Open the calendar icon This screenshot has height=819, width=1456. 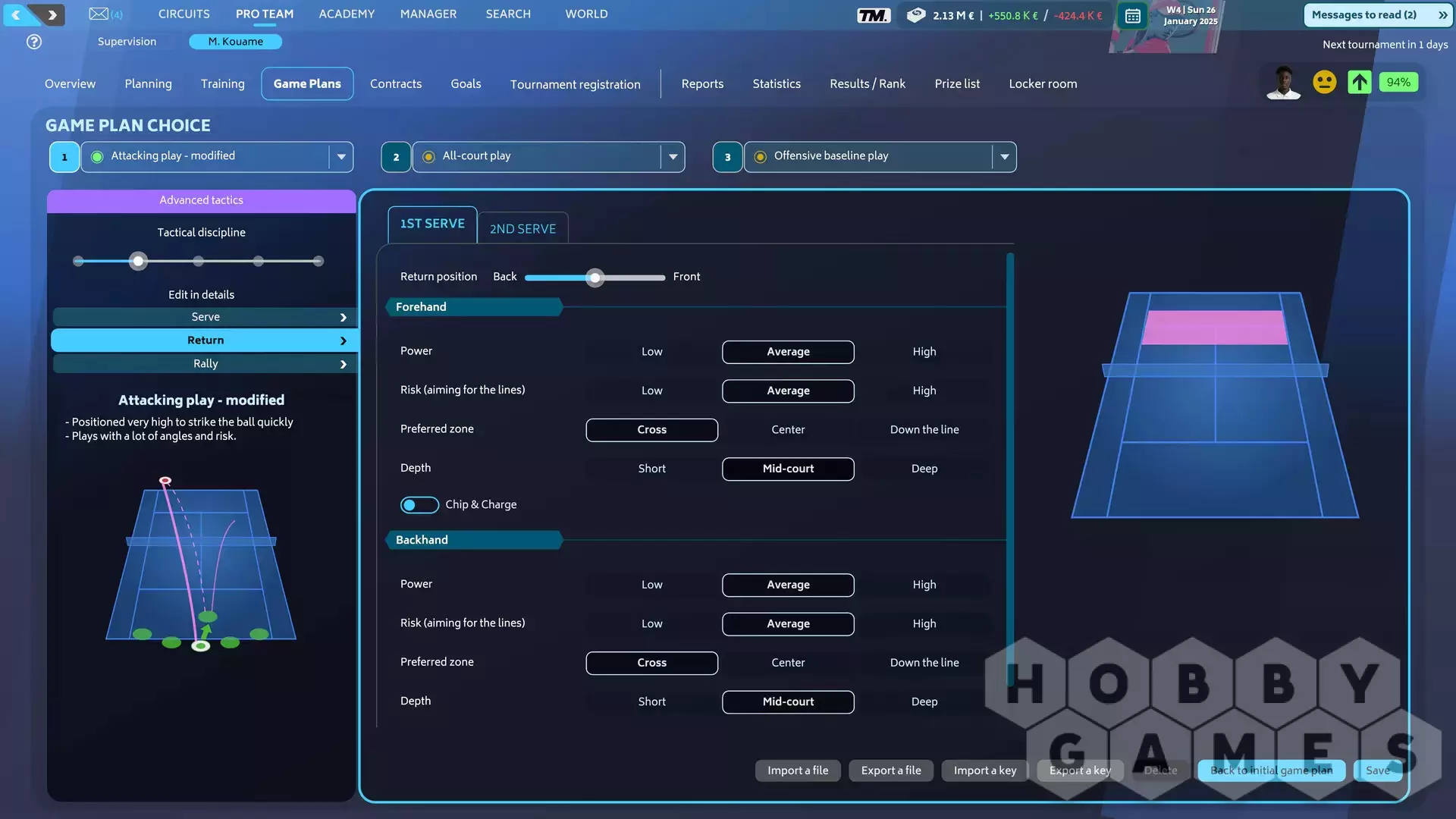coord(1132,16)
